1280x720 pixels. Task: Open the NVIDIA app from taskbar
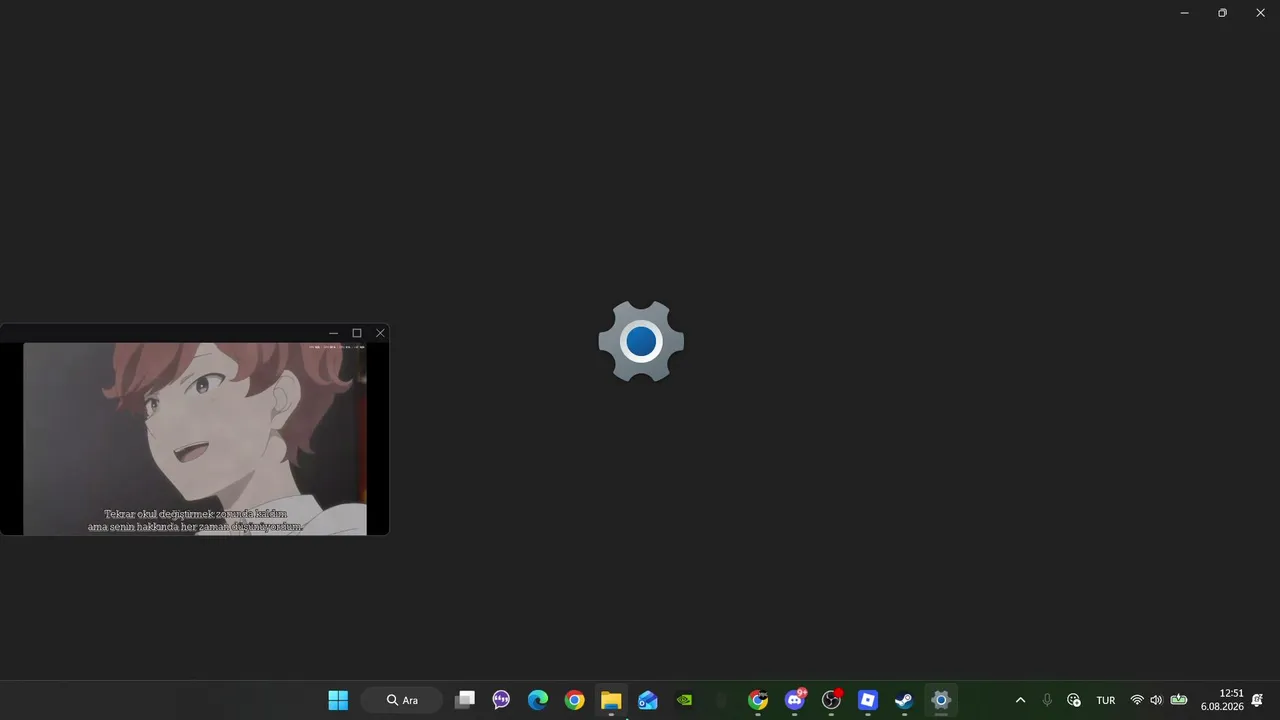[x=684, y=700]
